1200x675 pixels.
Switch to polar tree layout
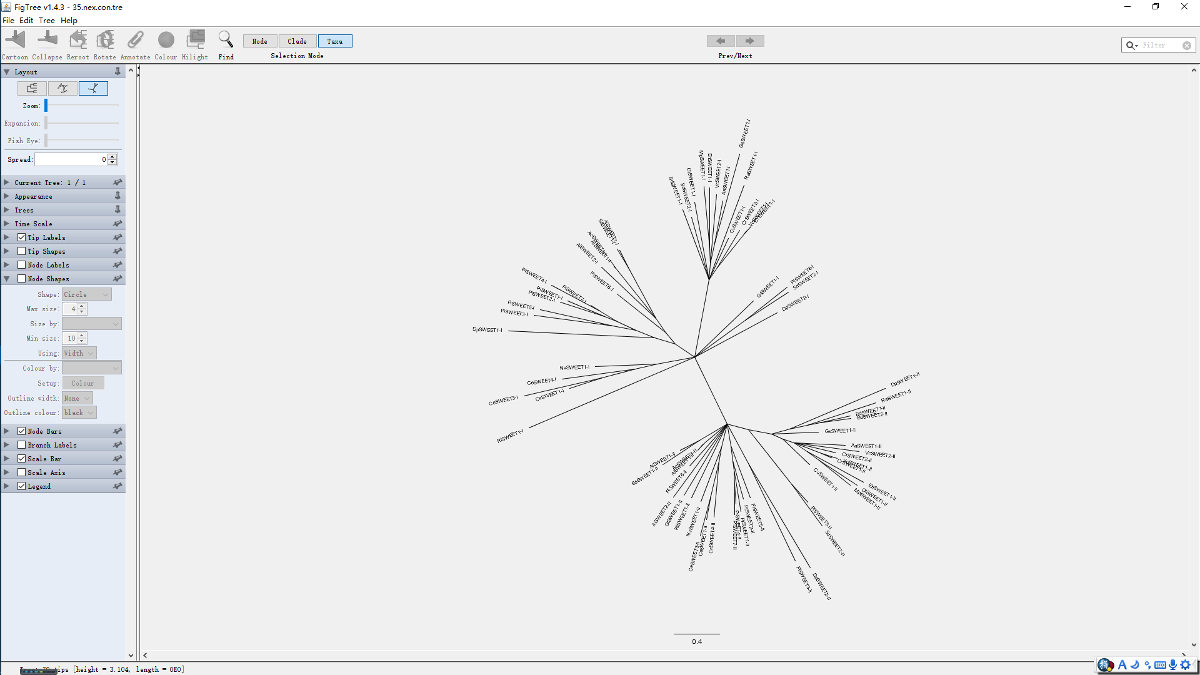(x=63, y=88)
